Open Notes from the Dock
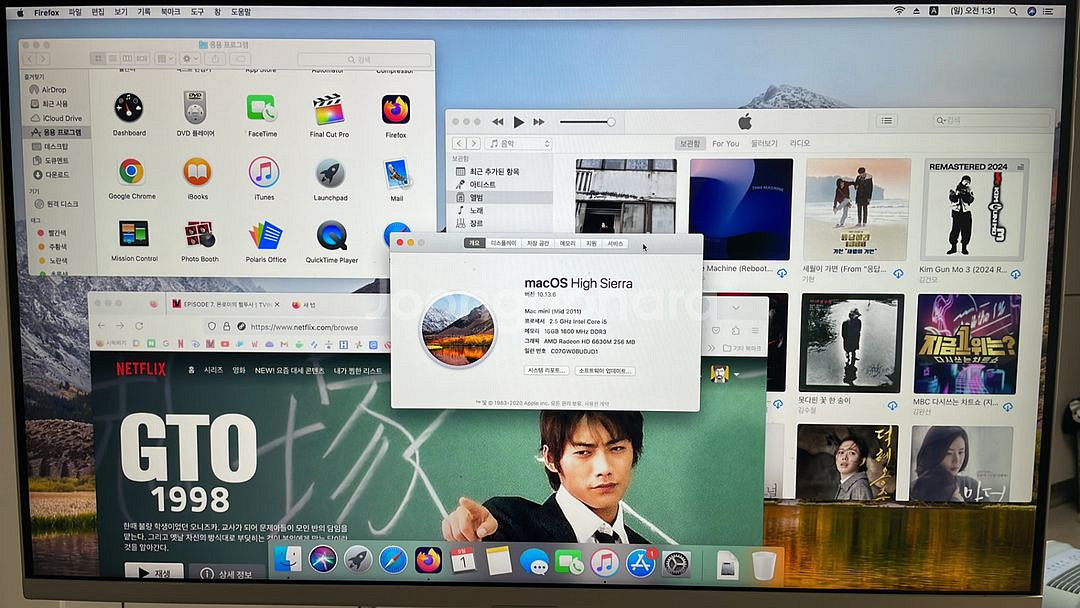This screenshot has height=608, width=1080. tap(499, 561)
